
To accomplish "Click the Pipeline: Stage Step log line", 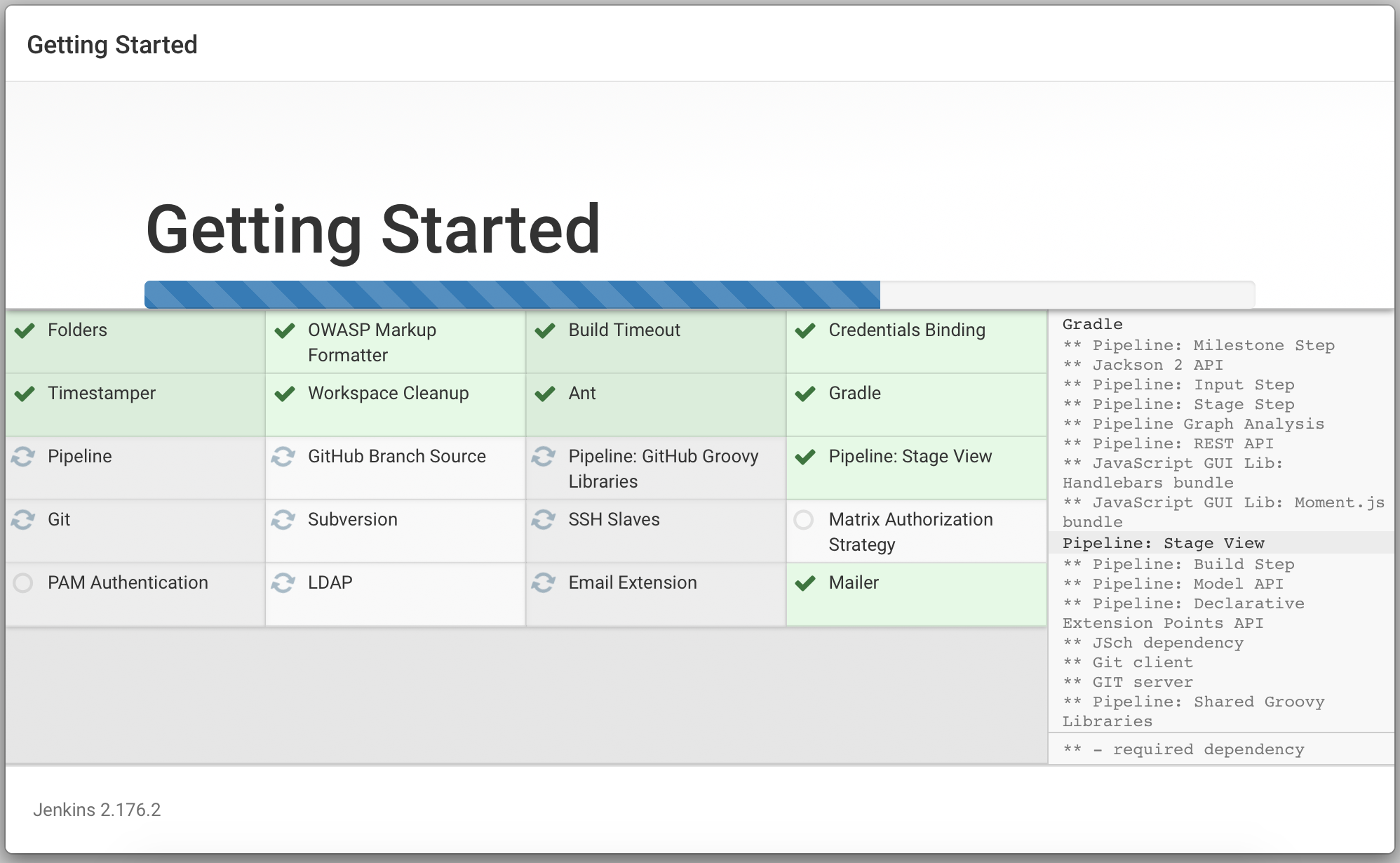I will point(1178,404).
